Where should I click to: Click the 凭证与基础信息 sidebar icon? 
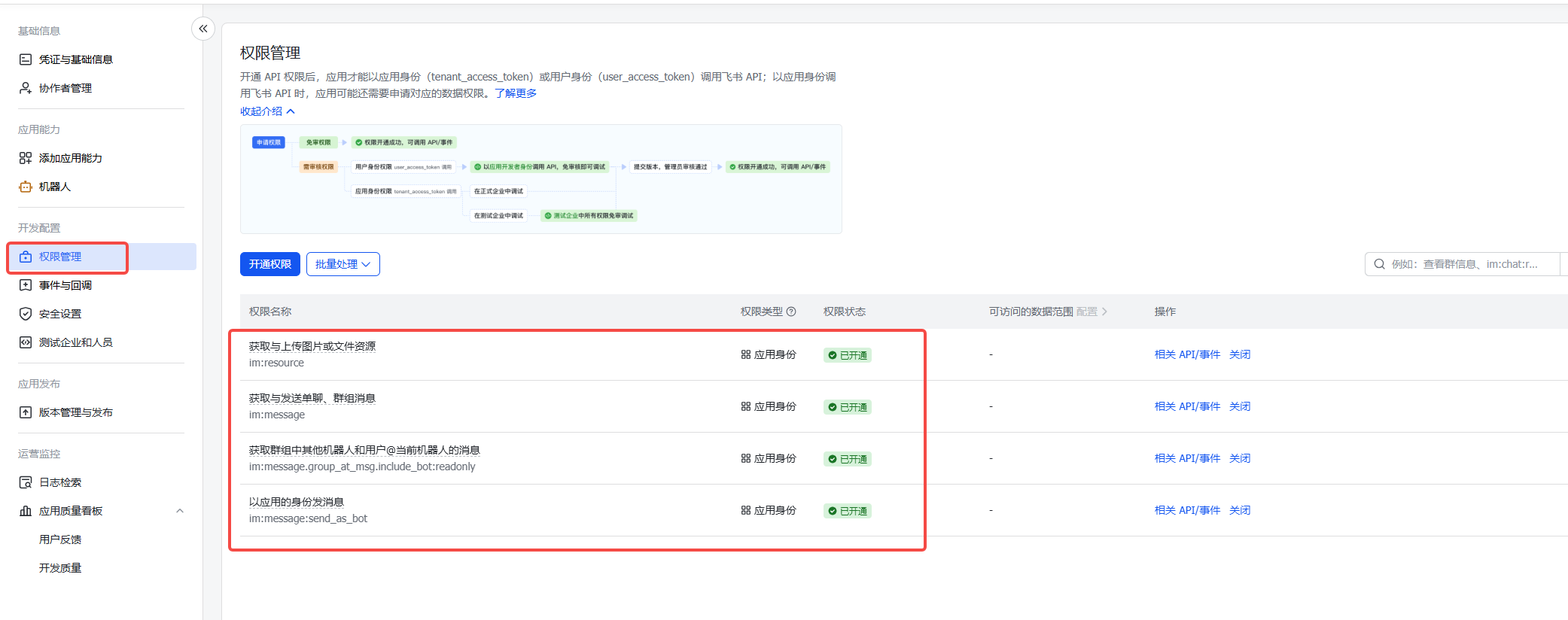(26, 59)
